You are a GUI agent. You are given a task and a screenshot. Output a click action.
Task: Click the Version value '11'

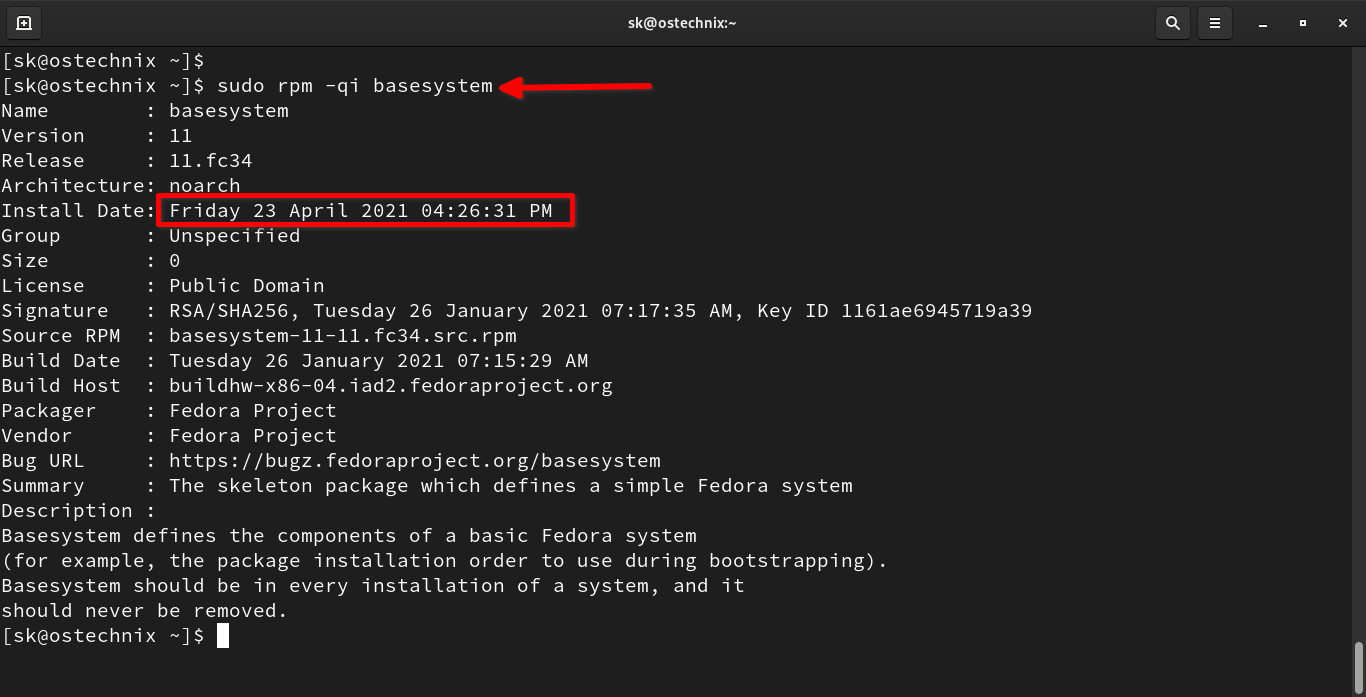[181, 136]
